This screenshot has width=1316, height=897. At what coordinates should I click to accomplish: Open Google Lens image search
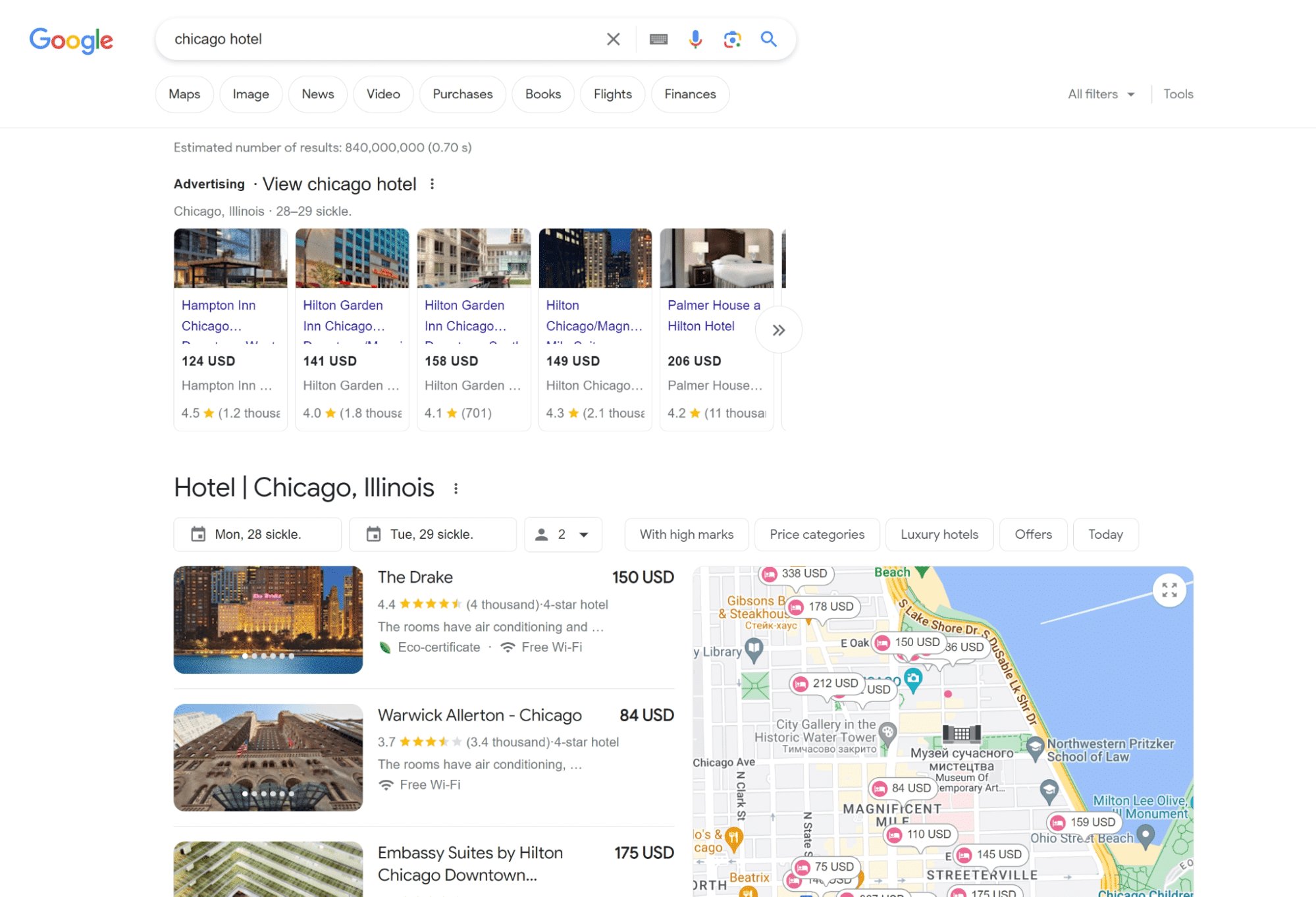[x=731, y=38]
